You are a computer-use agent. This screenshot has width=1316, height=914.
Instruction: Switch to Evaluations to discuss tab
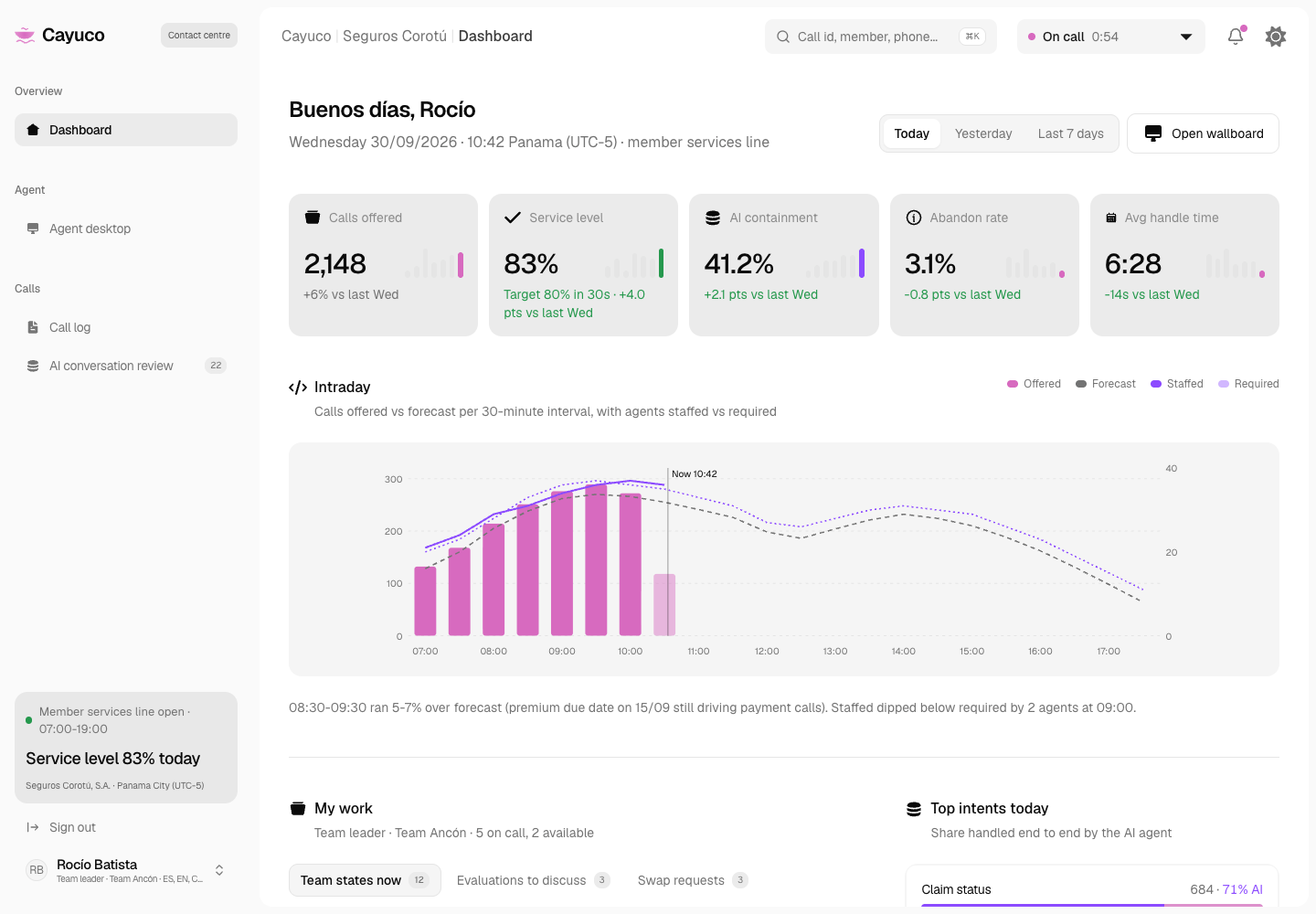[533, 880]
